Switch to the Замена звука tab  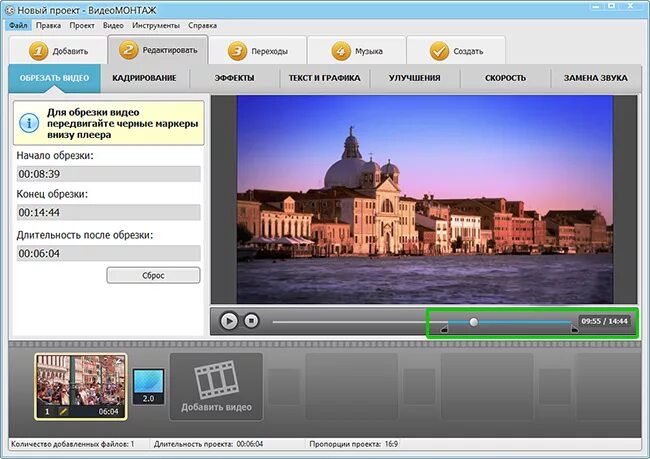595,78
